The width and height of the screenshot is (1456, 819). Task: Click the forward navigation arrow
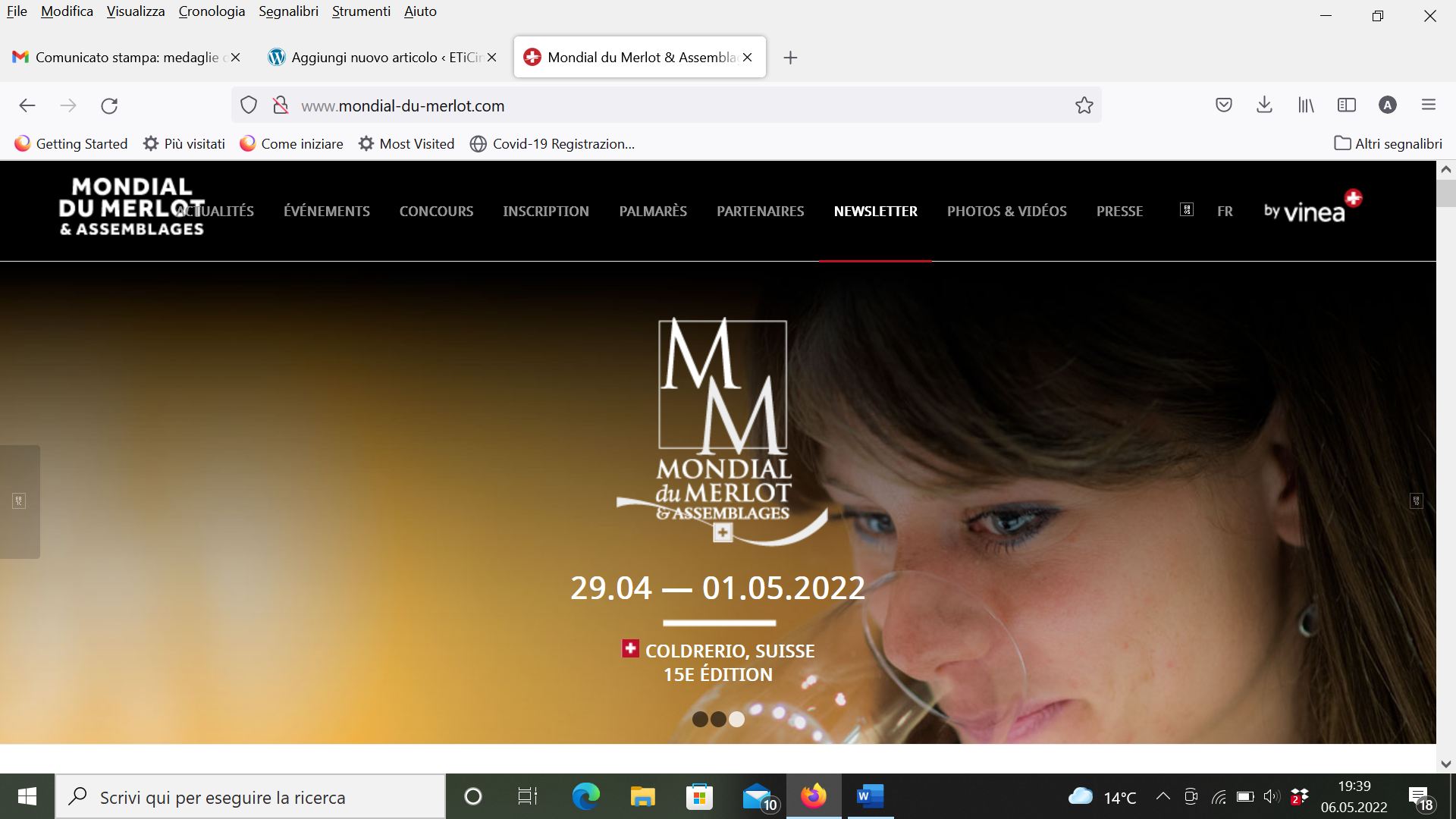tap(68, 105)
